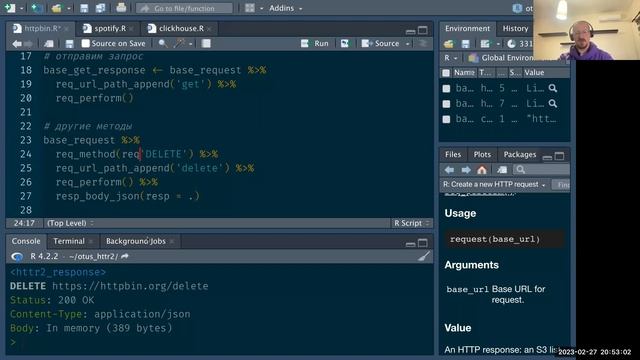Click the Import Dataset icon
Viewport: 640px width, 360px height.
(485, 44)
